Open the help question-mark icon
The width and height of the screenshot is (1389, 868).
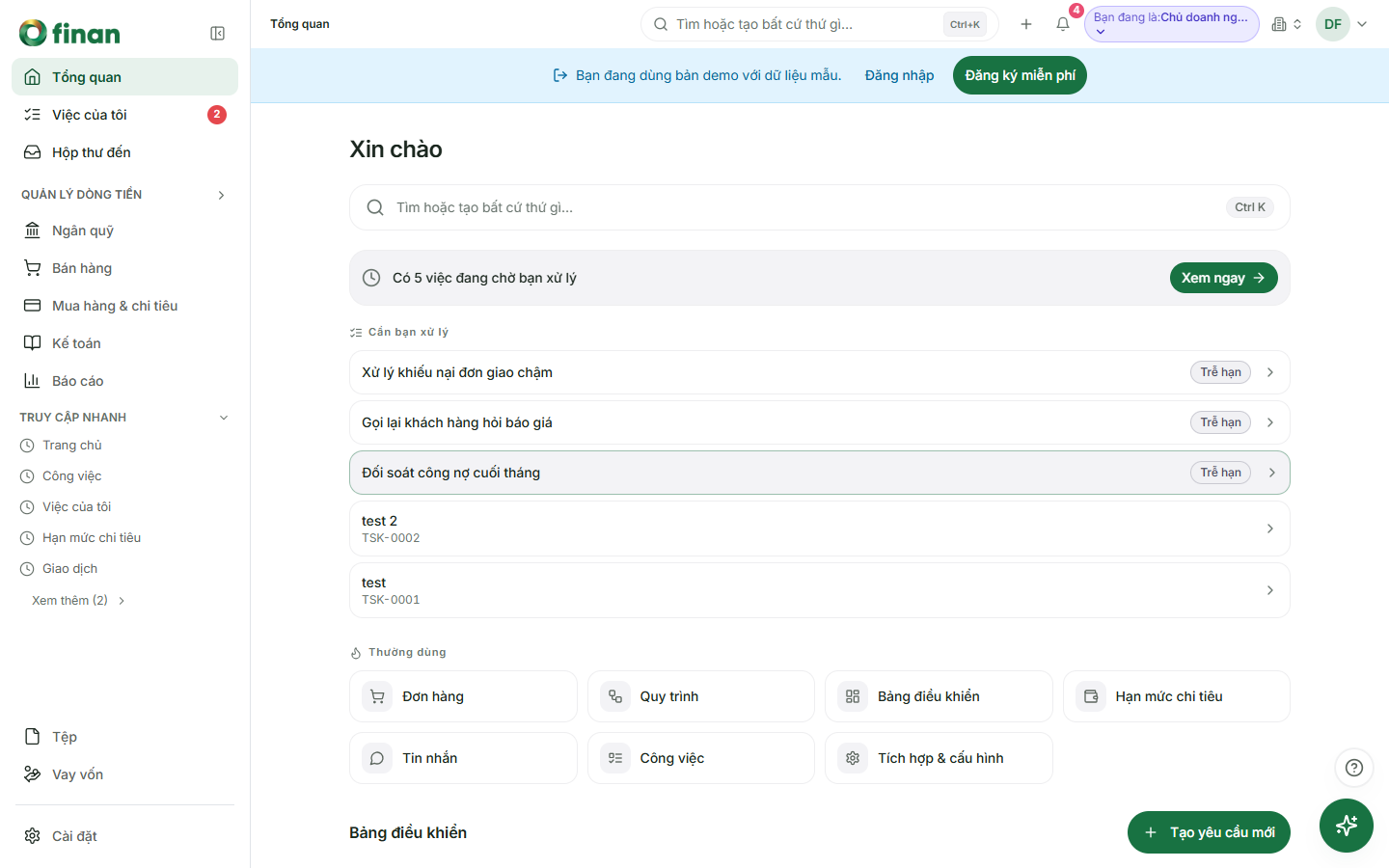(x=1354, y=768)
